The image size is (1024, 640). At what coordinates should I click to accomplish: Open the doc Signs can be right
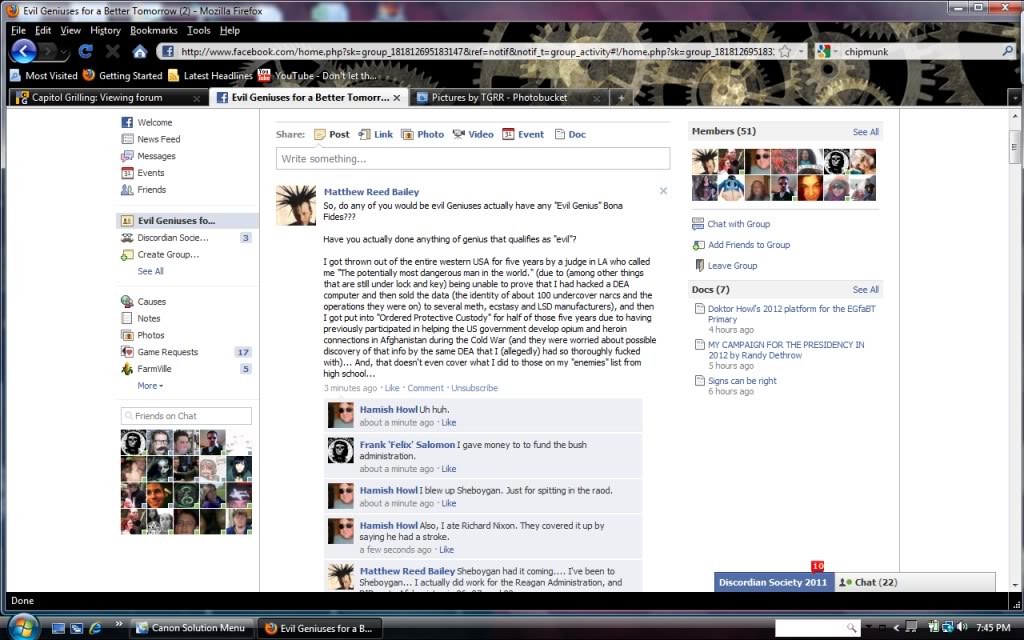click(x=742, y=381)
